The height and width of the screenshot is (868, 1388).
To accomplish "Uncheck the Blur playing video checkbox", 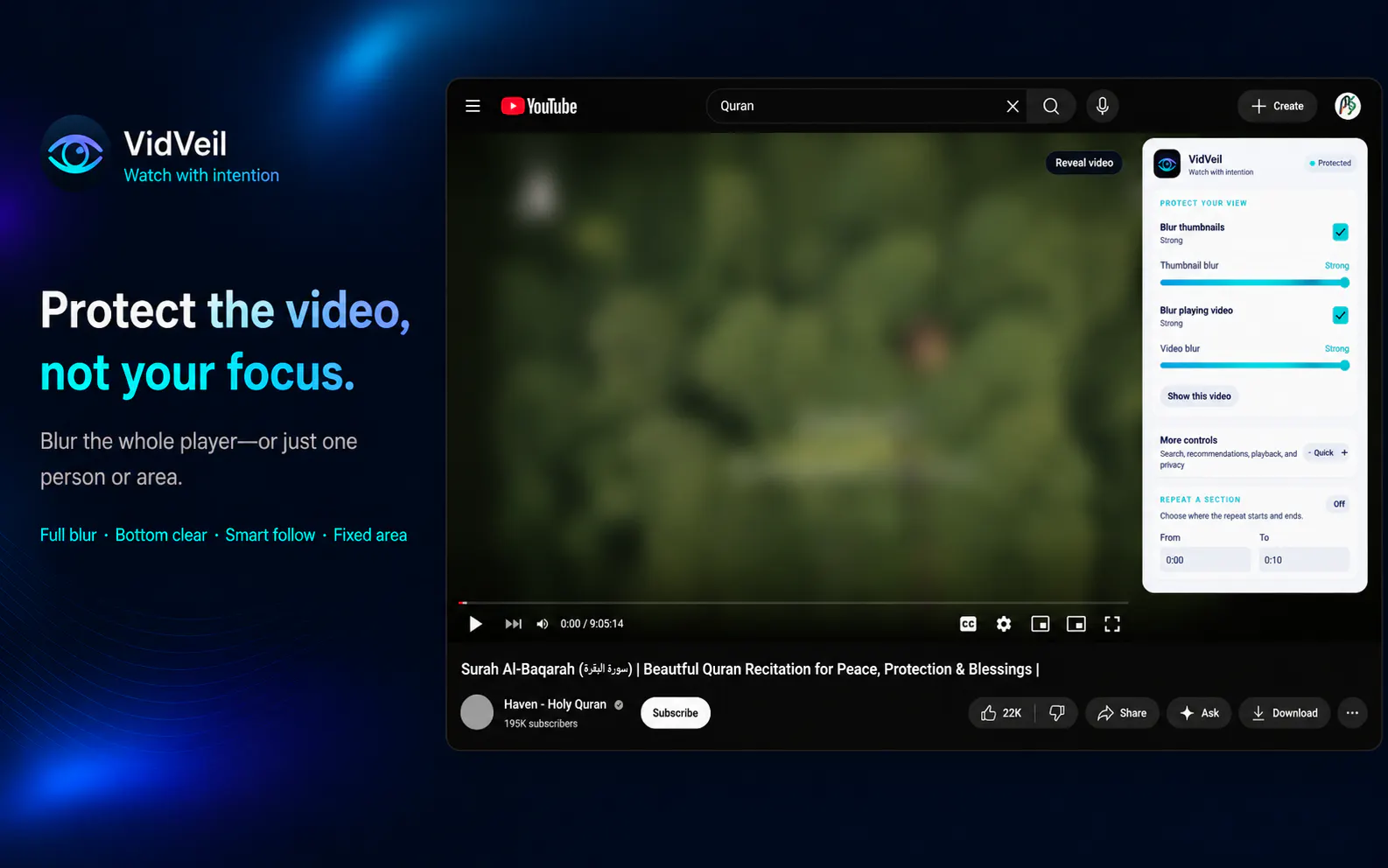I will (1340, 315).
